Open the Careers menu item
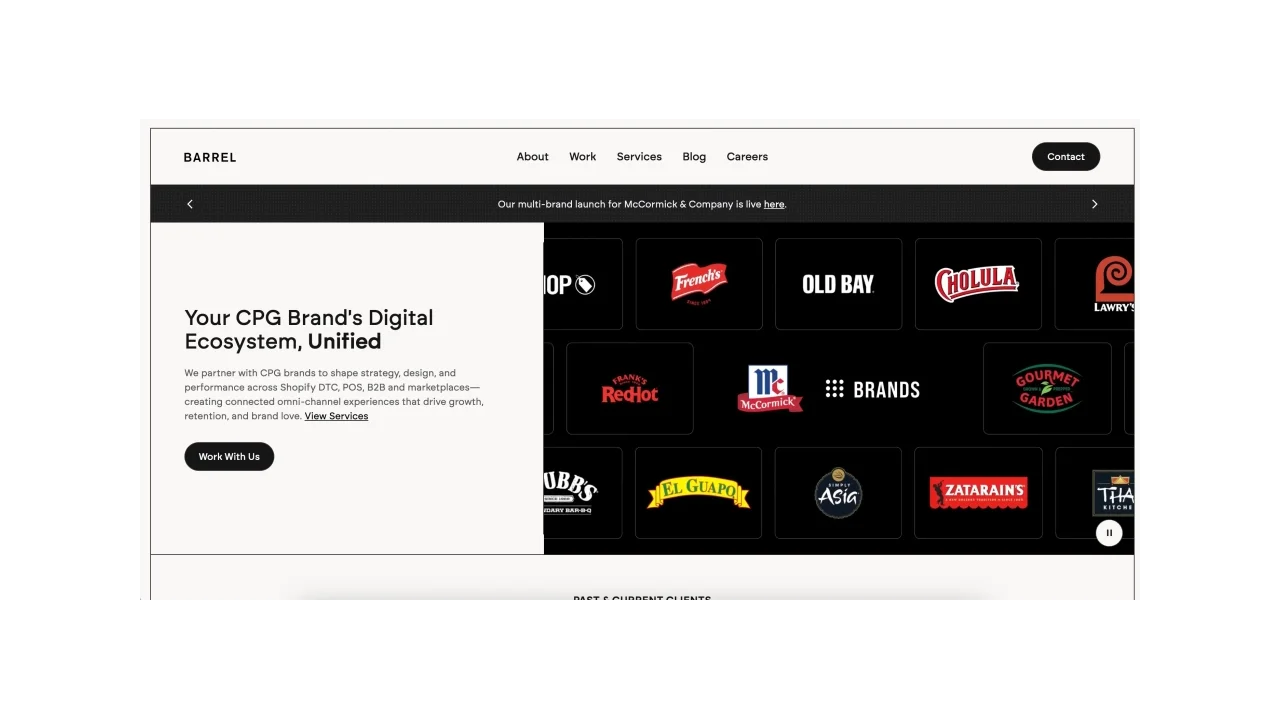Image resolution: width=1280 pixels, height=720 pixels. (x=747, y=156)
